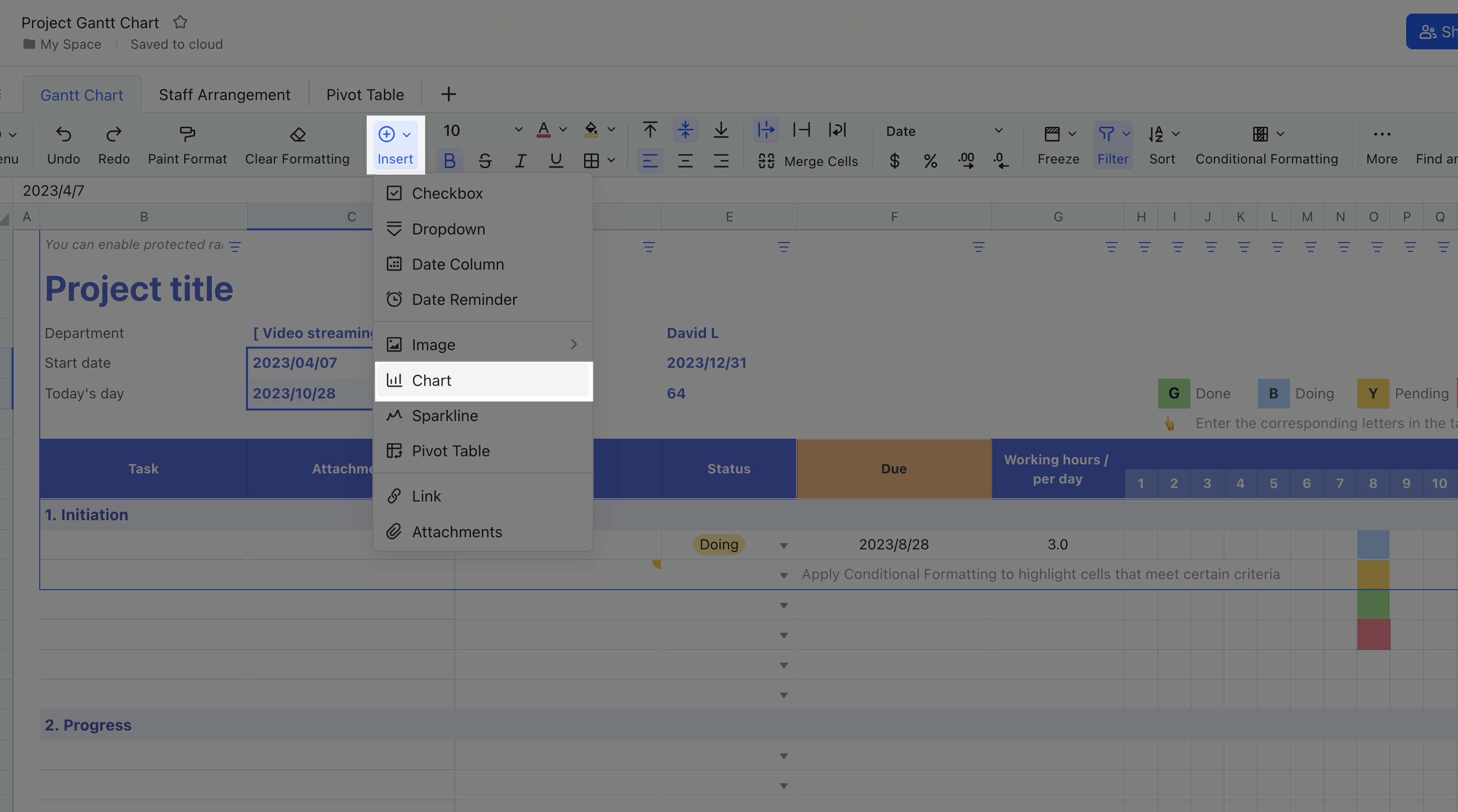Image resolution: width=1458 pixels, height=812 pixels.
Task: Choose Checkbox from Insert menu
Action: pyautogui.click(x=483, y=194)
